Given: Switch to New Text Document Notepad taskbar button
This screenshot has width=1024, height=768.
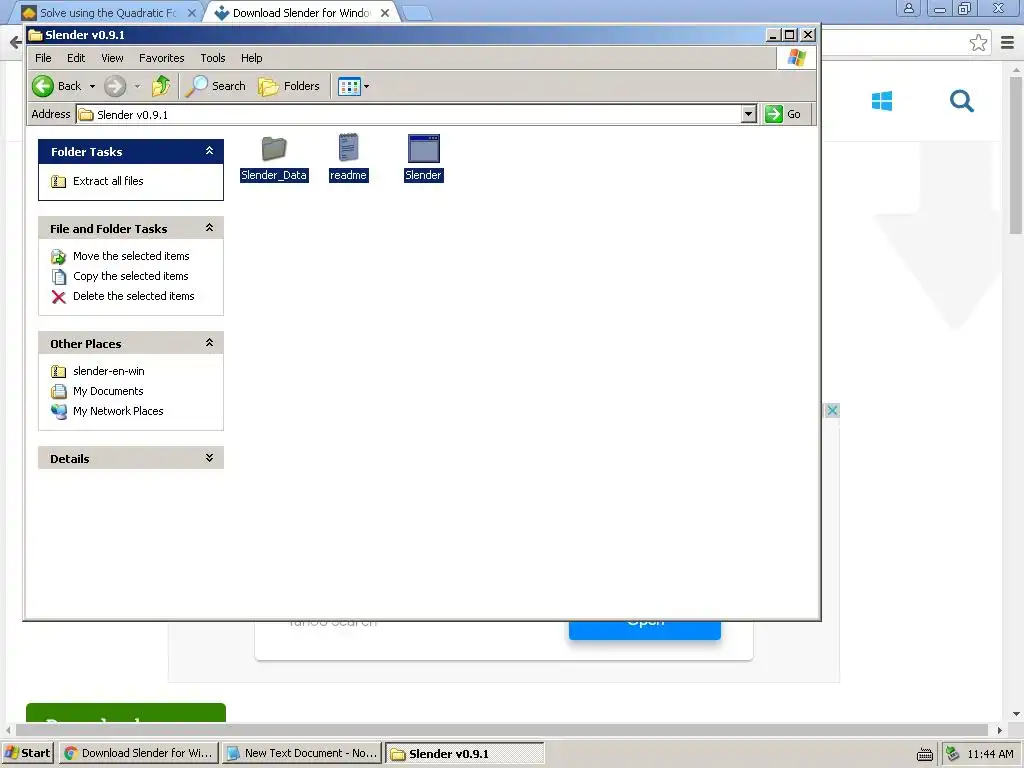Looking at the screenshot, I should tap(302, 753).
